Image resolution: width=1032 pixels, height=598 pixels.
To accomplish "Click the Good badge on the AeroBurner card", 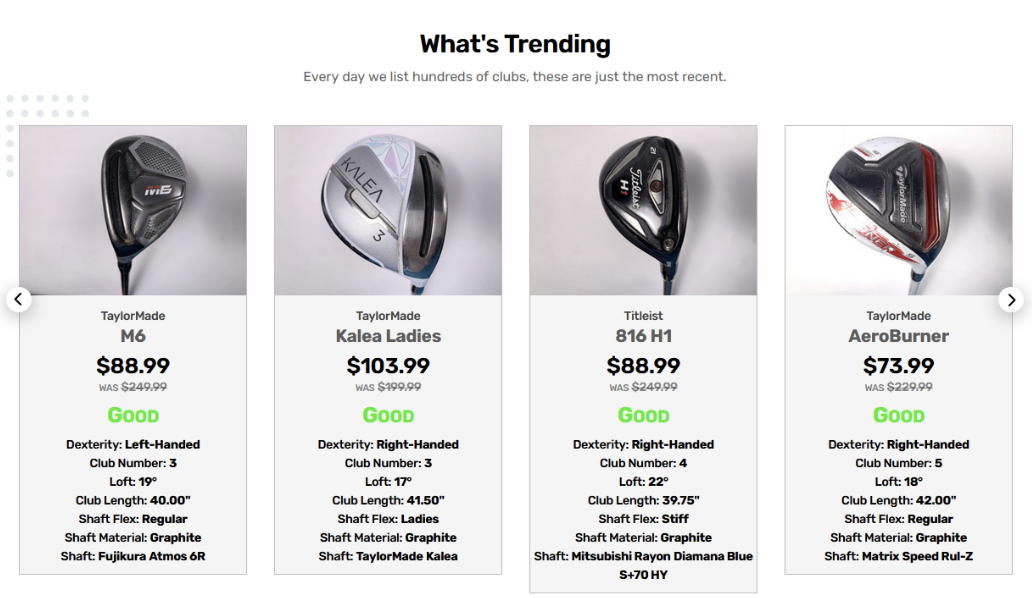I will tap(898, 415).
